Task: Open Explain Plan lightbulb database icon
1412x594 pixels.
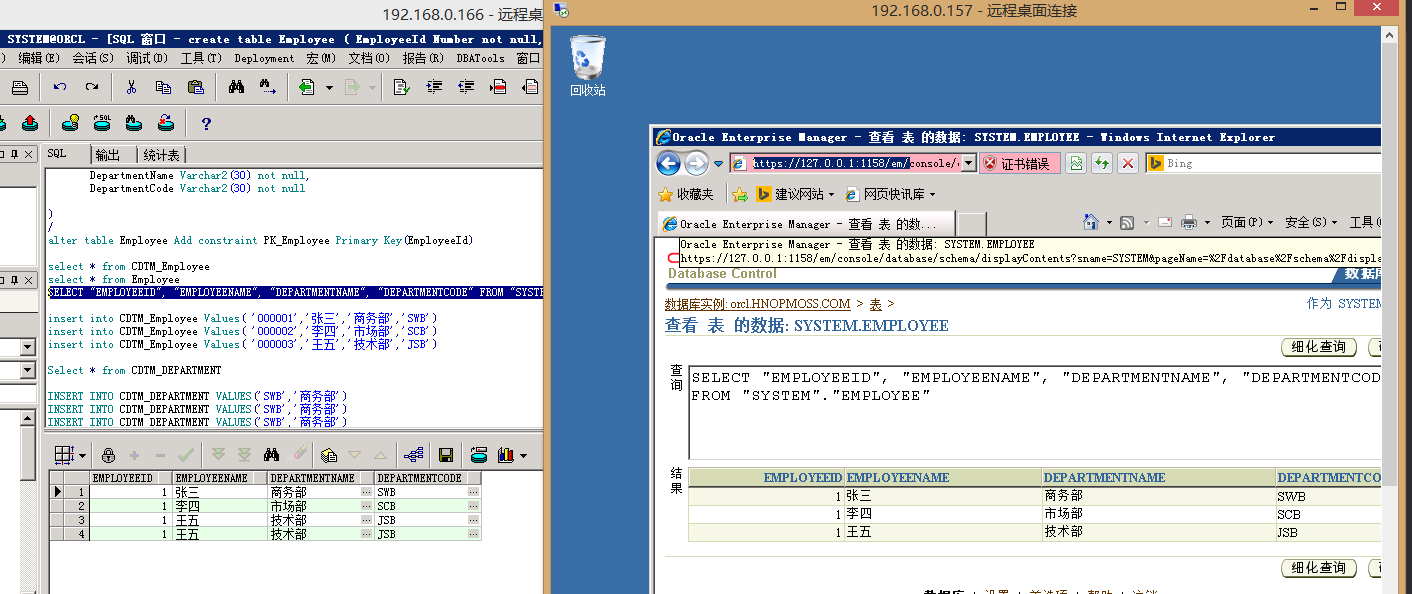Action: point(70,123)
